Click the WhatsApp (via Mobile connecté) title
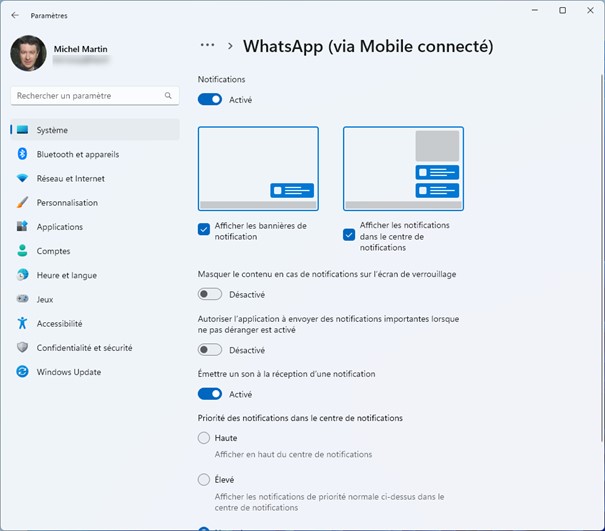Screen dimensions: 605x531 (x=368, y=46)
